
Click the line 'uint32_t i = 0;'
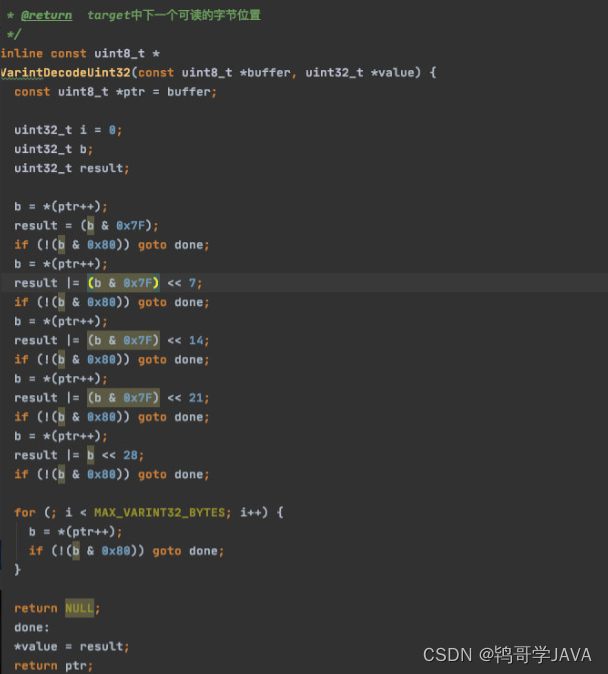68,130
